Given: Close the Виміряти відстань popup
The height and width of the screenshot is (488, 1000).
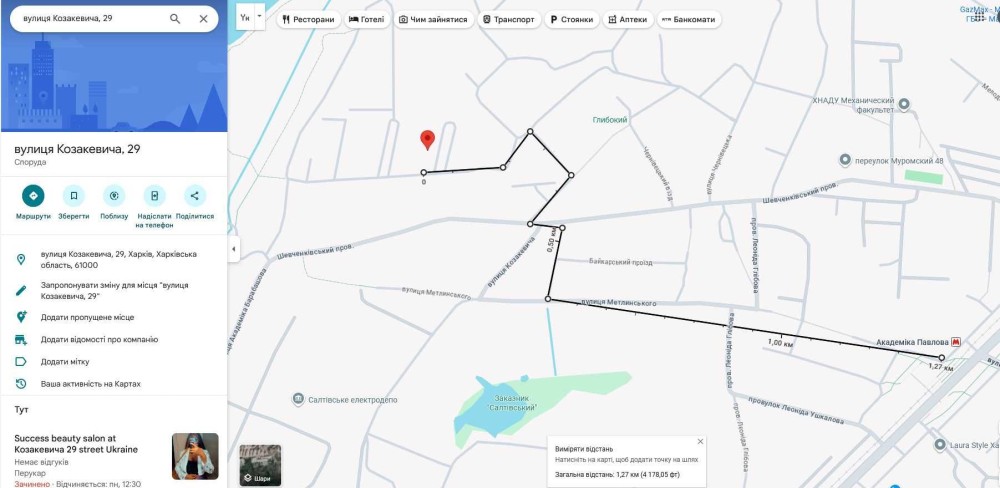Looking at the screenshot, I should tap(700, 441).
